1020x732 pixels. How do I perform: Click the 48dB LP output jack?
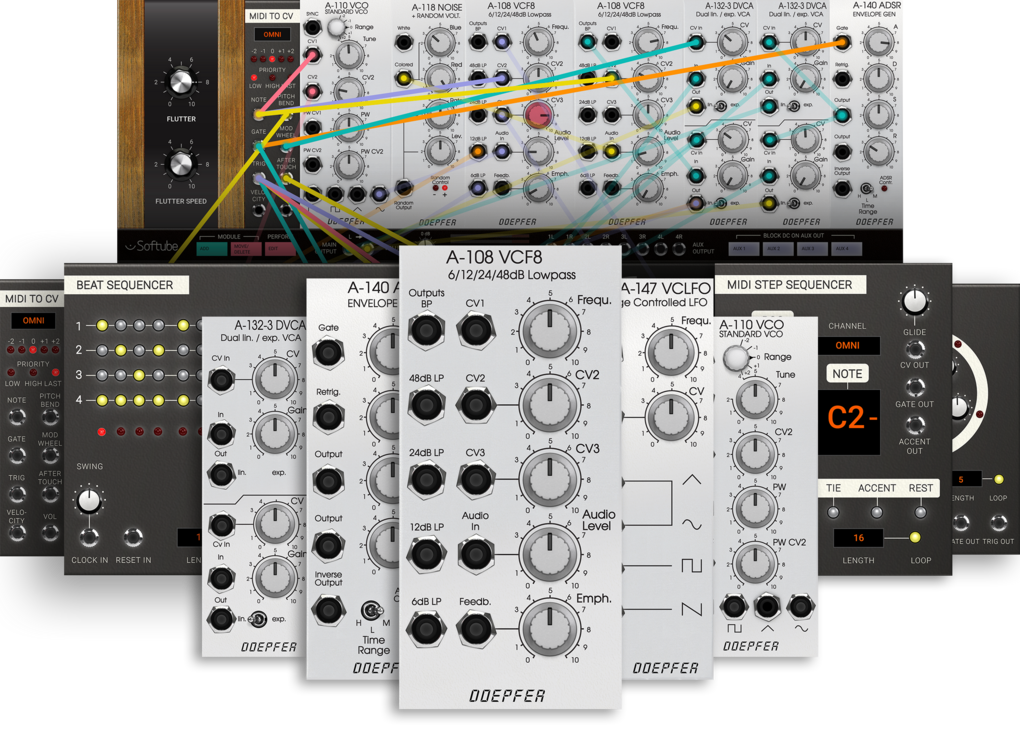point(427,403)
